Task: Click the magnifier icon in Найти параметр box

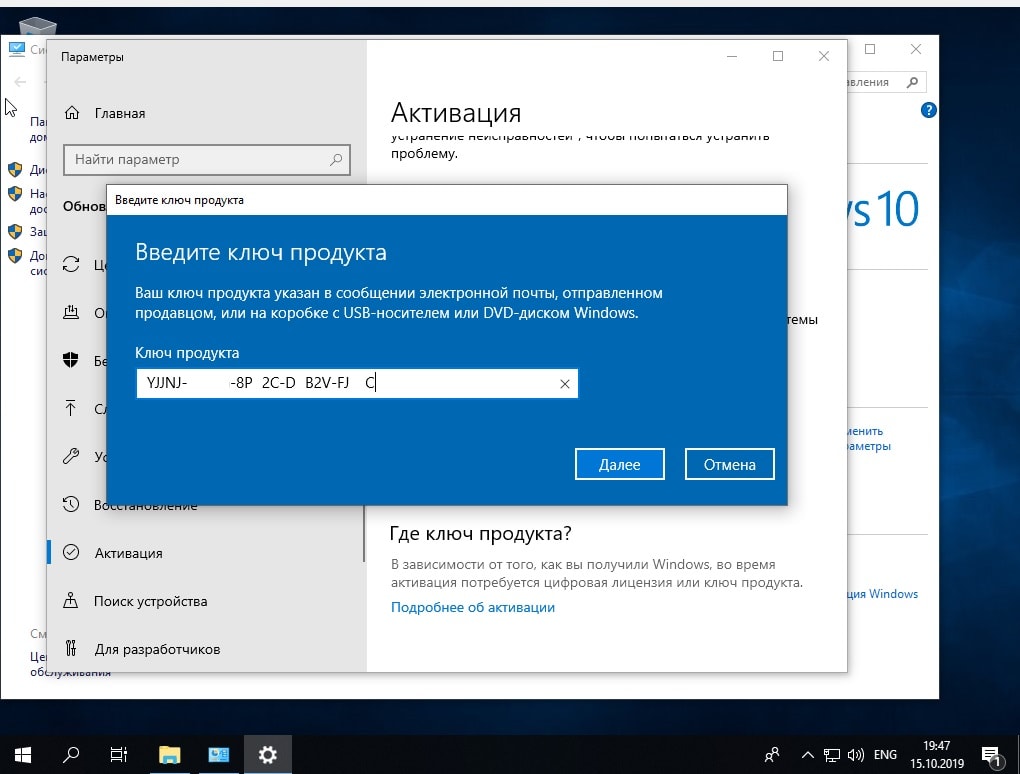Action: pyautogui.click(x=337, y=159)
